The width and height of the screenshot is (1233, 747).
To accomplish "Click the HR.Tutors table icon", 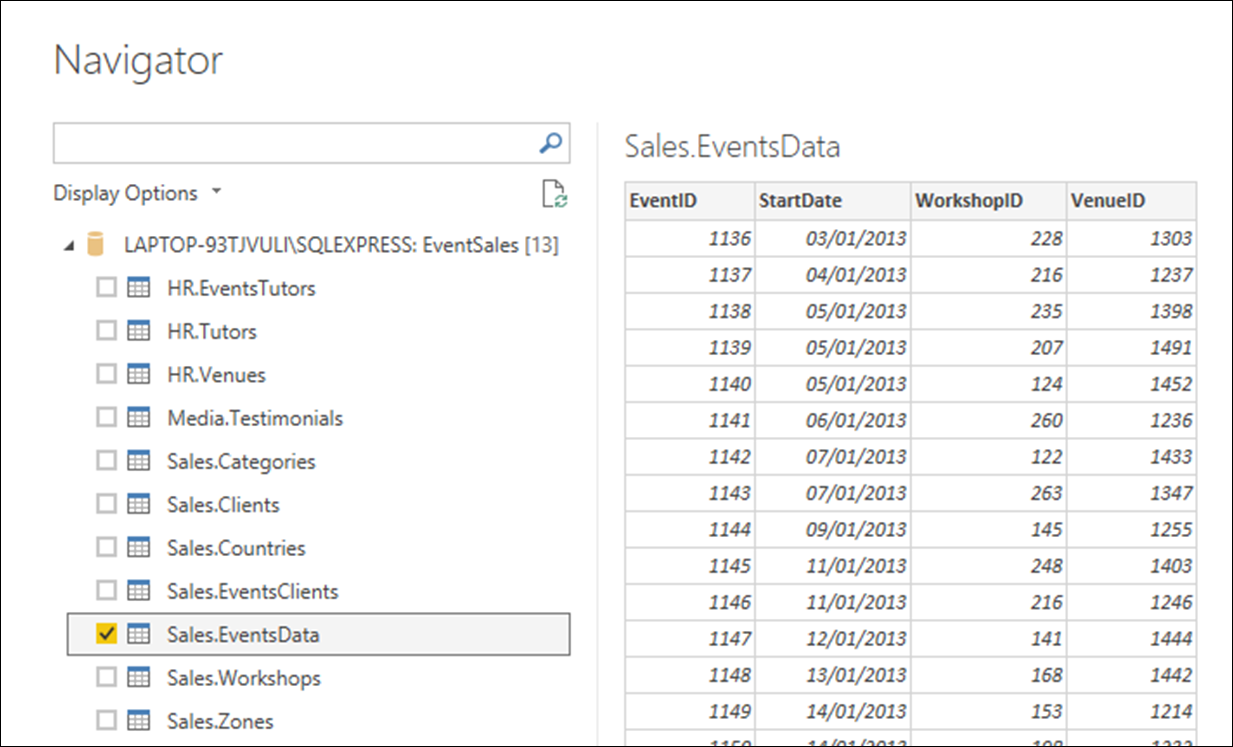I will coord(139,331).
